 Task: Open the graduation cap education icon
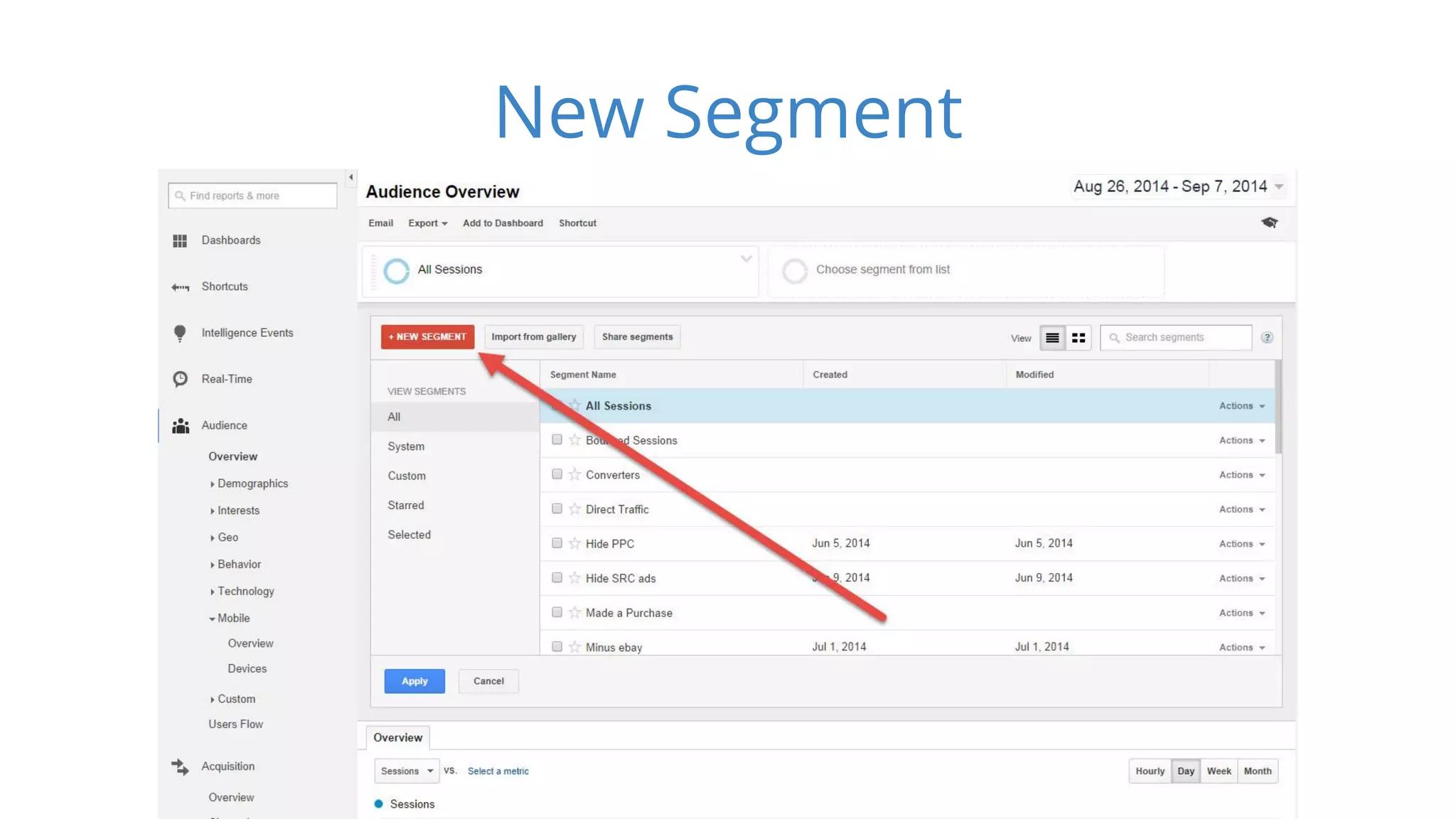point(1269,223)
